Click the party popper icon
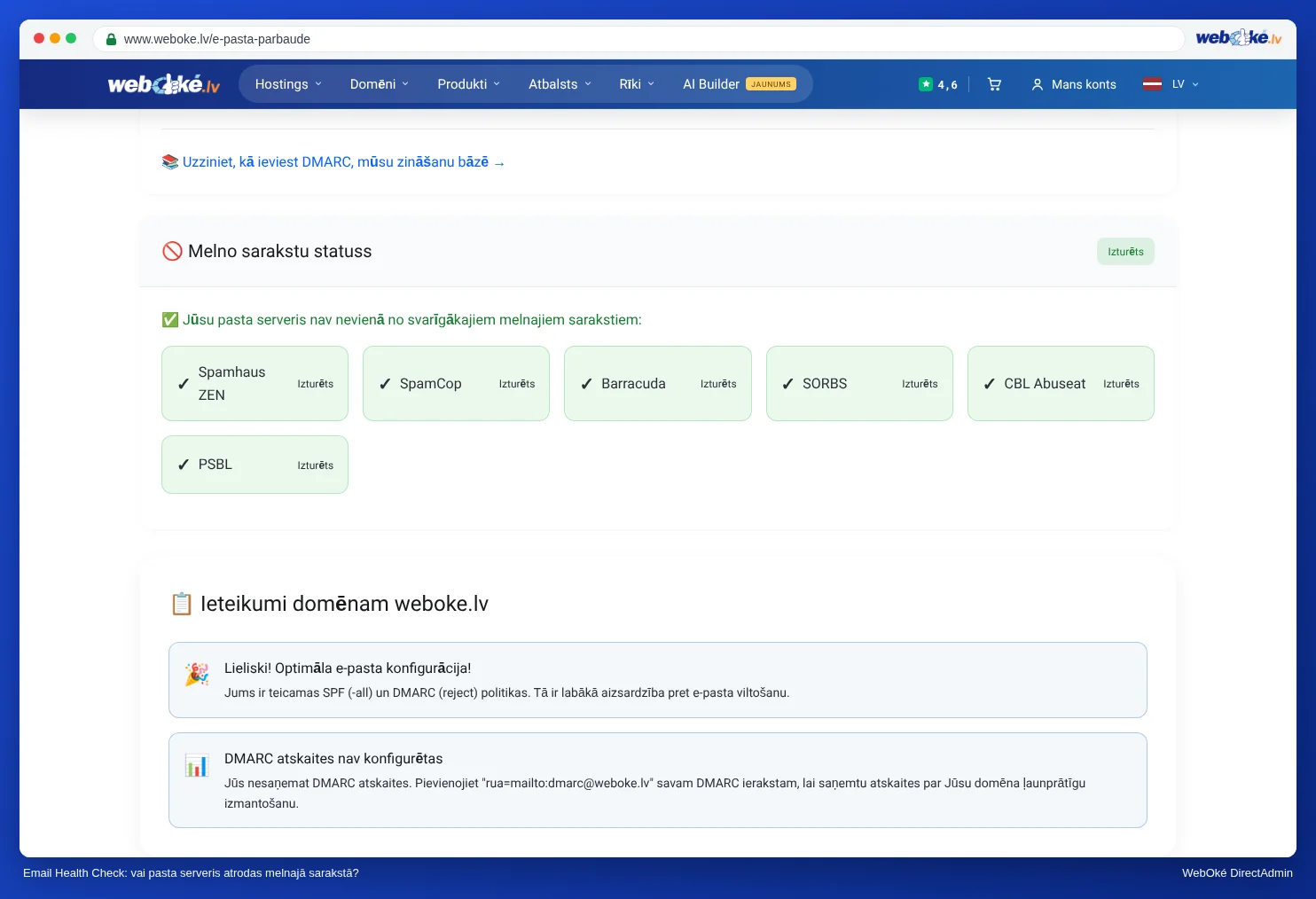Screen dimensions: 1316x899 coord(196,674)
